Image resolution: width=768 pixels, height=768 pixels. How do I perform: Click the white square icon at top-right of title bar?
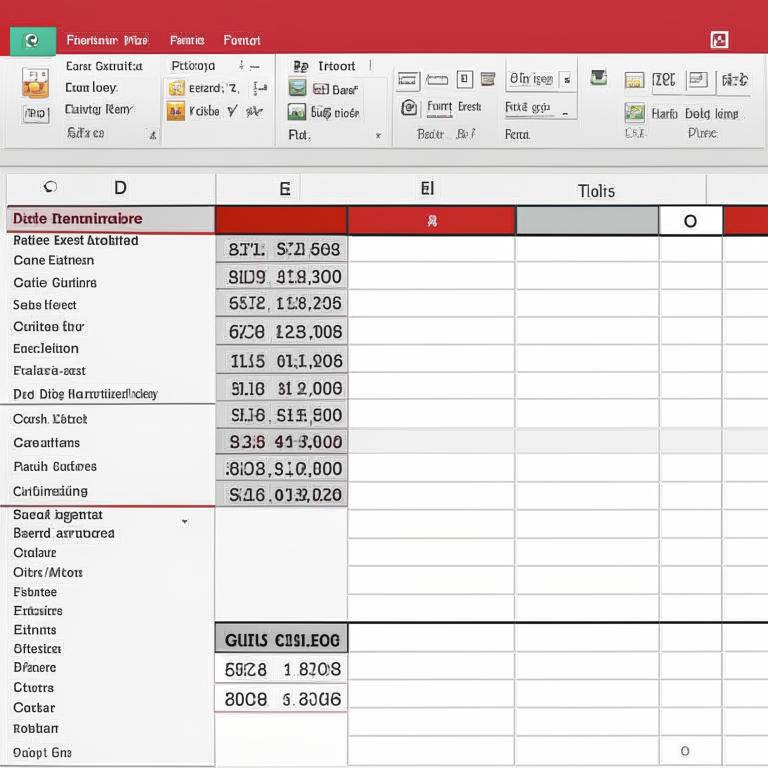(720, 40)
